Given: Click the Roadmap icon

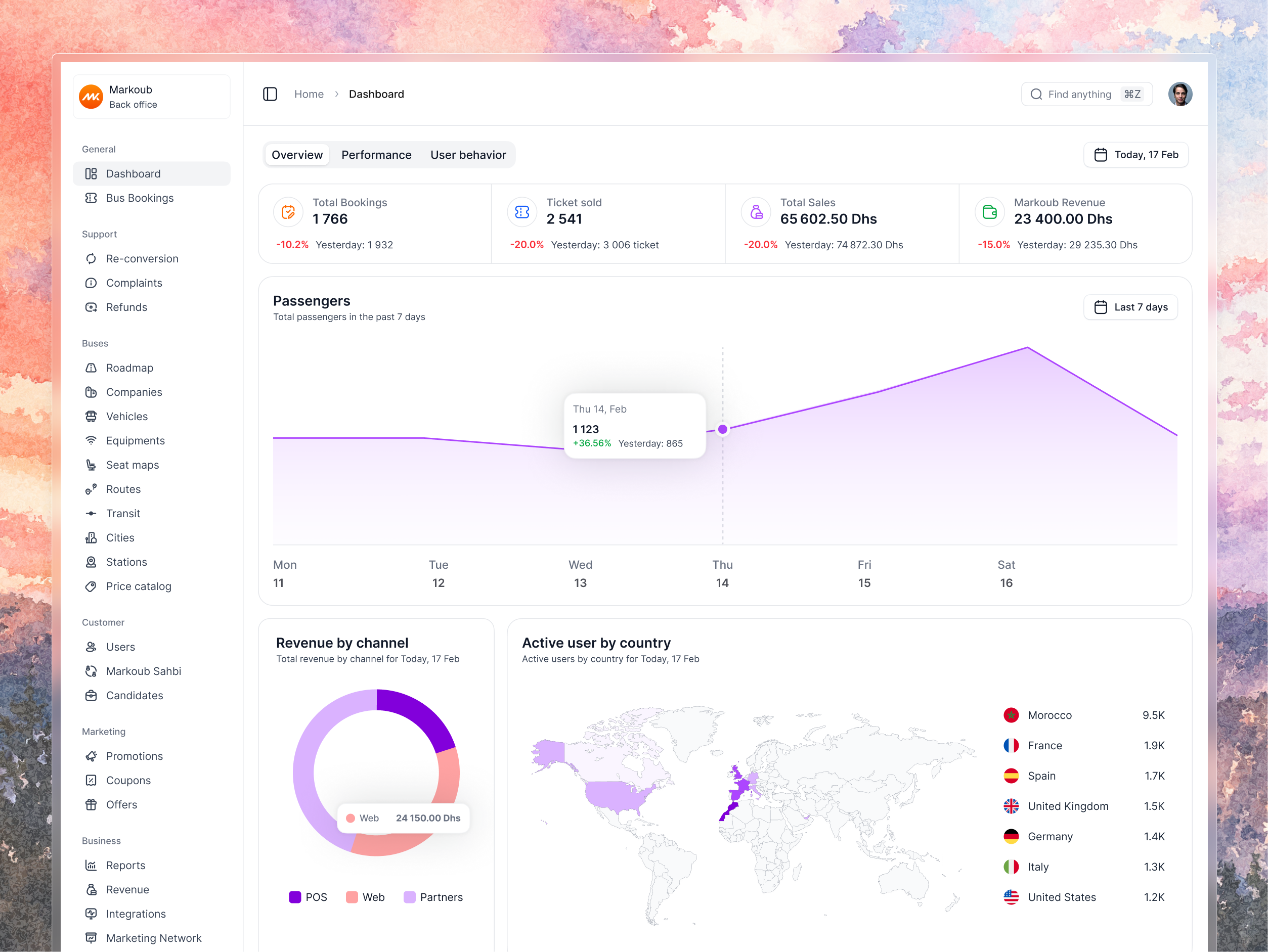Looking at the screenshot, I should [x=91, y=368].
